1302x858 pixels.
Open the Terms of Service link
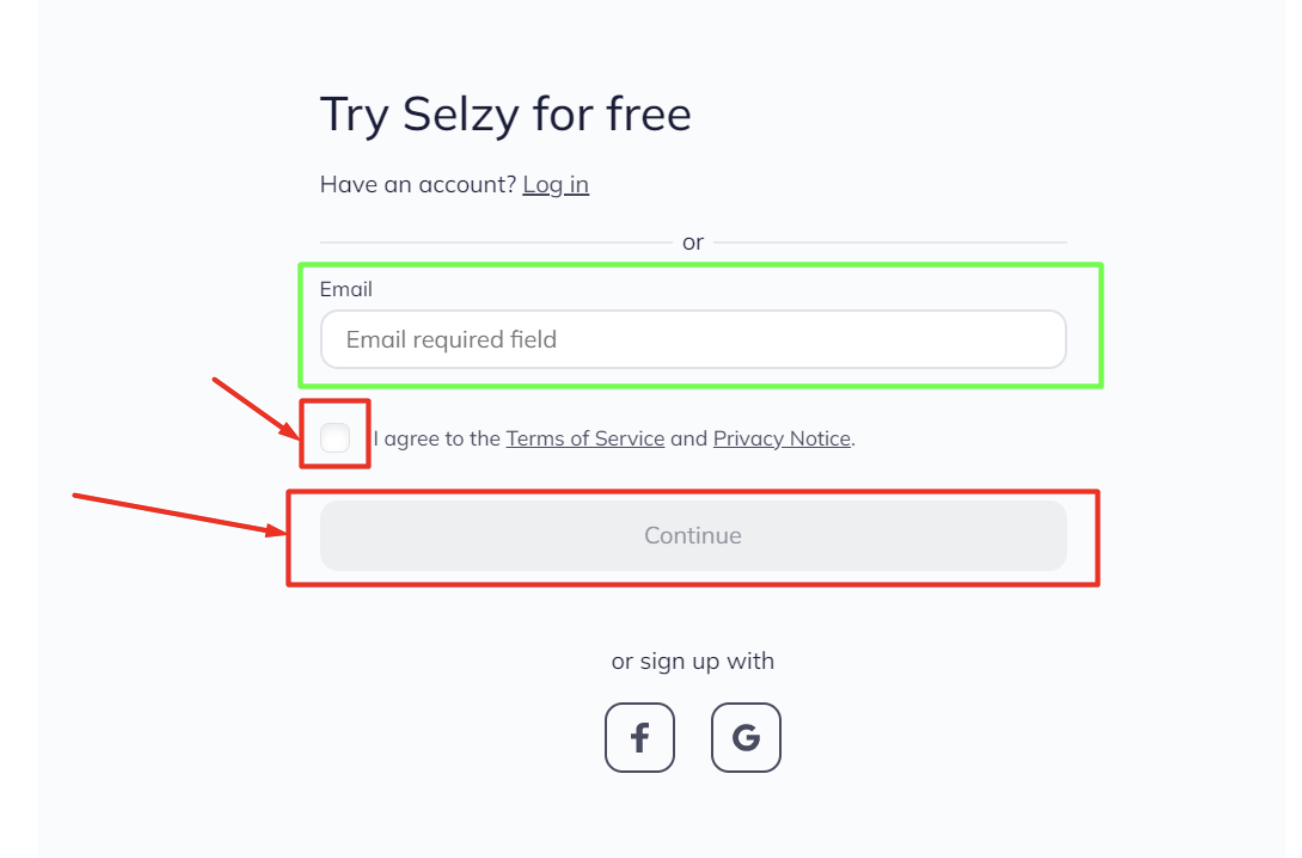[x=585, y=438]
